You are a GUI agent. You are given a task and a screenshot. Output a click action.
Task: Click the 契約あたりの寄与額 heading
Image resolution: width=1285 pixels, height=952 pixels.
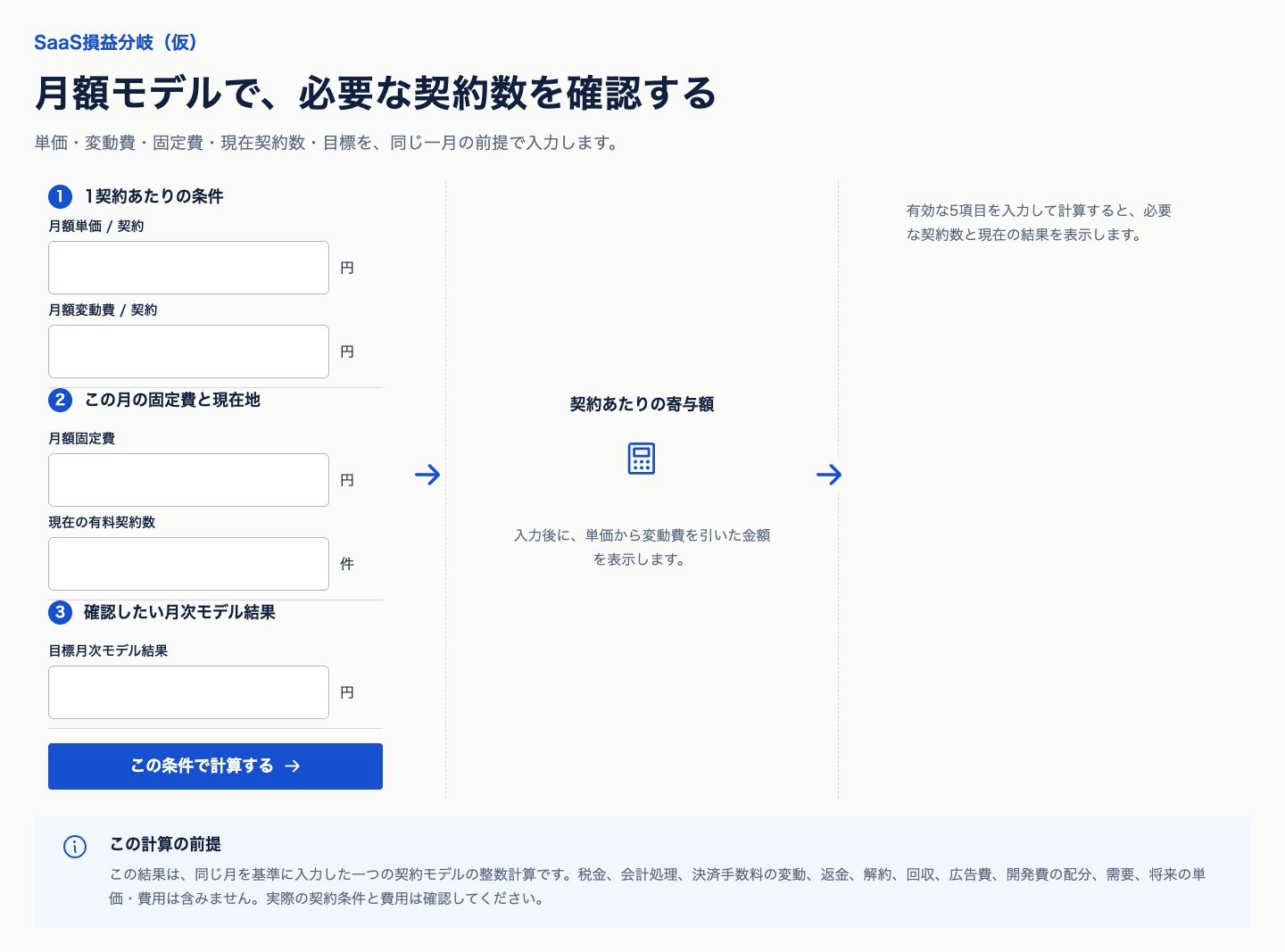click(x=642, y=404)
